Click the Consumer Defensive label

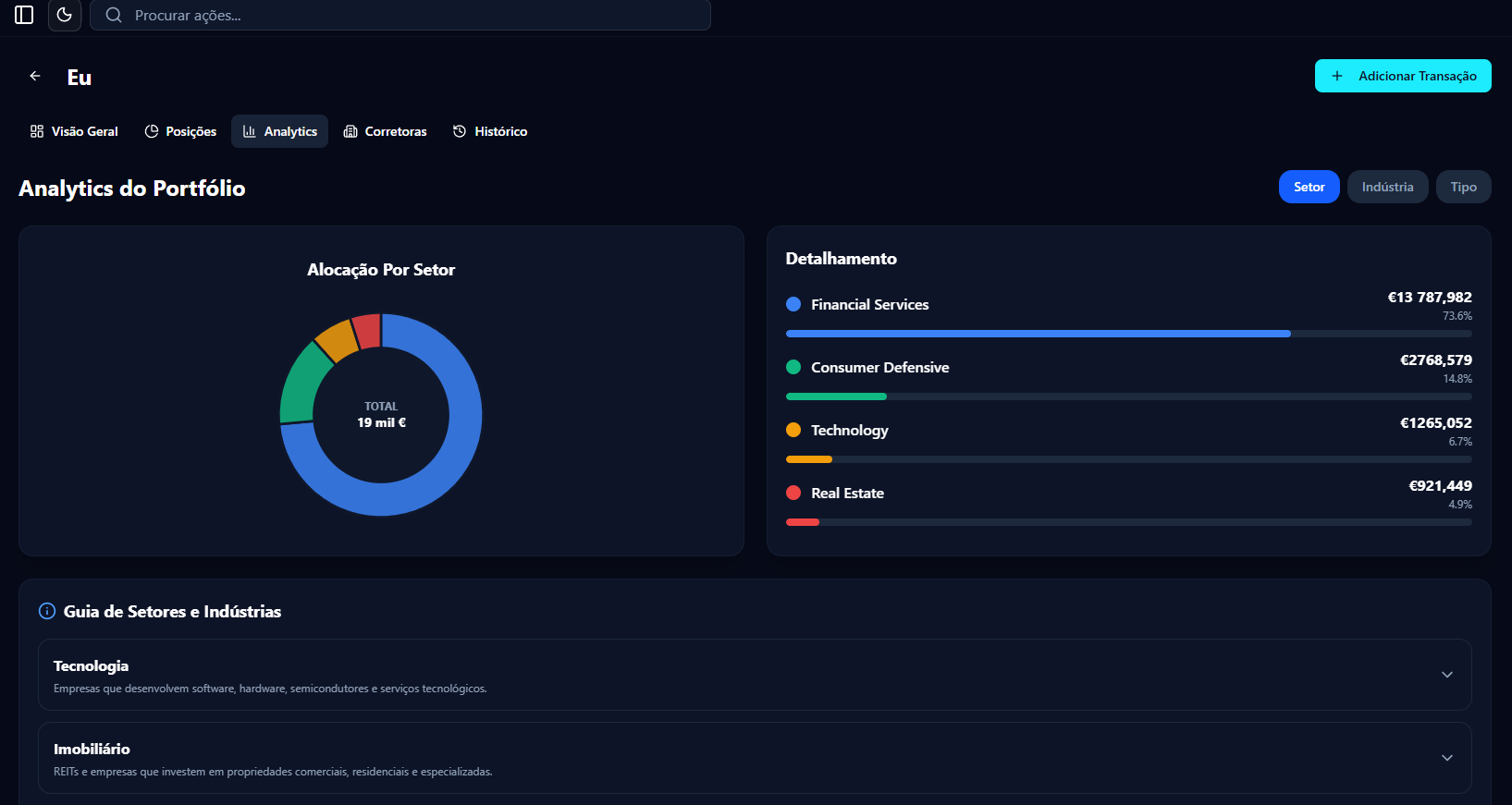click(x=880, y=367)
